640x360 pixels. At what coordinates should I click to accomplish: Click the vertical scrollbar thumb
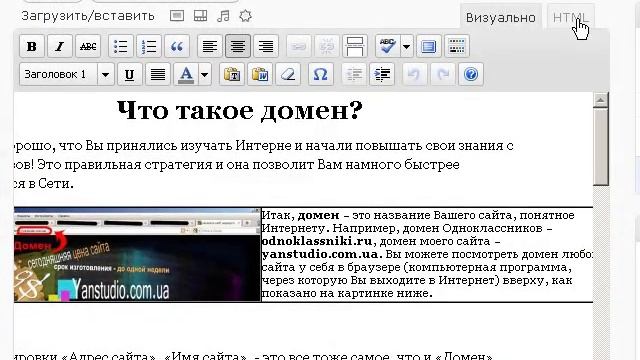coord(601,147)
